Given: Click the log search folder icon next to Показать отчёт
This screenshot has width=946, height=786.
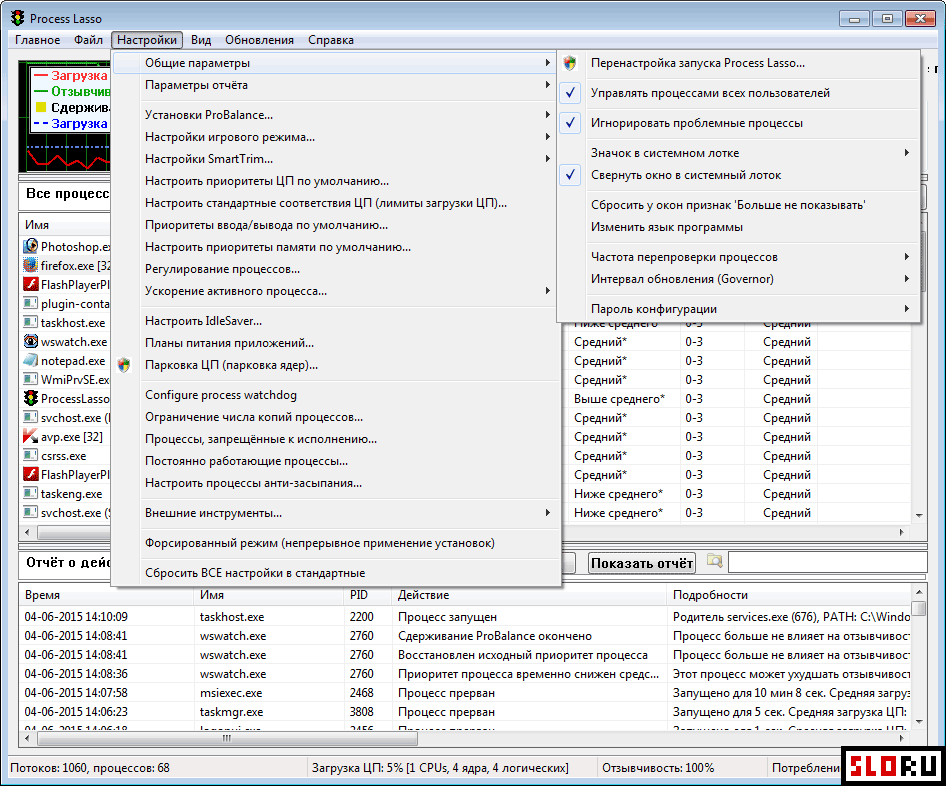Looking at the screenshot, I should click(x=714, y=562).
